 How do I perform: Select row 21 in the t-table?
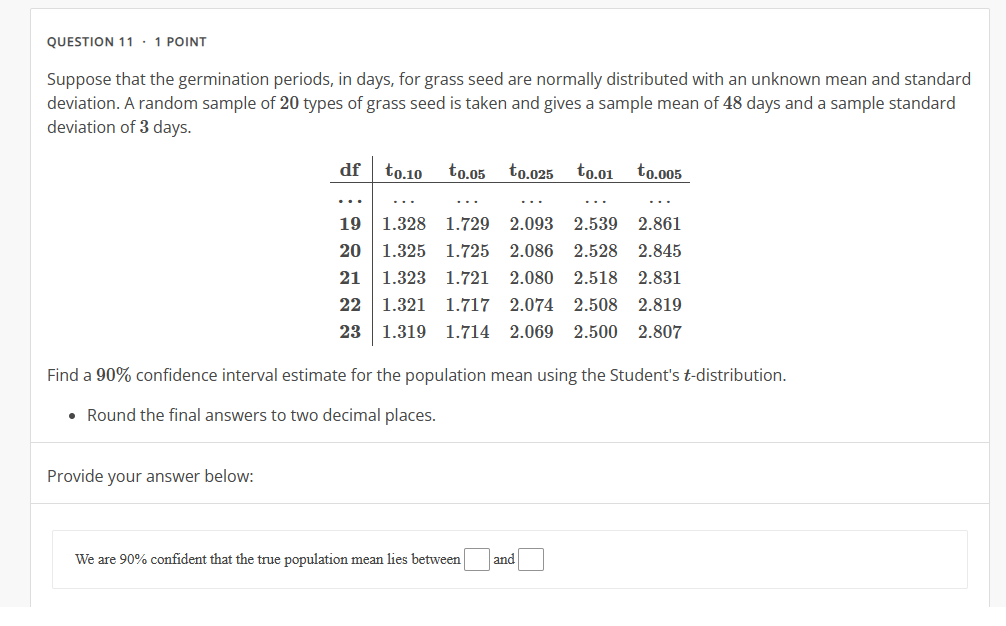[x=350, y=277]
